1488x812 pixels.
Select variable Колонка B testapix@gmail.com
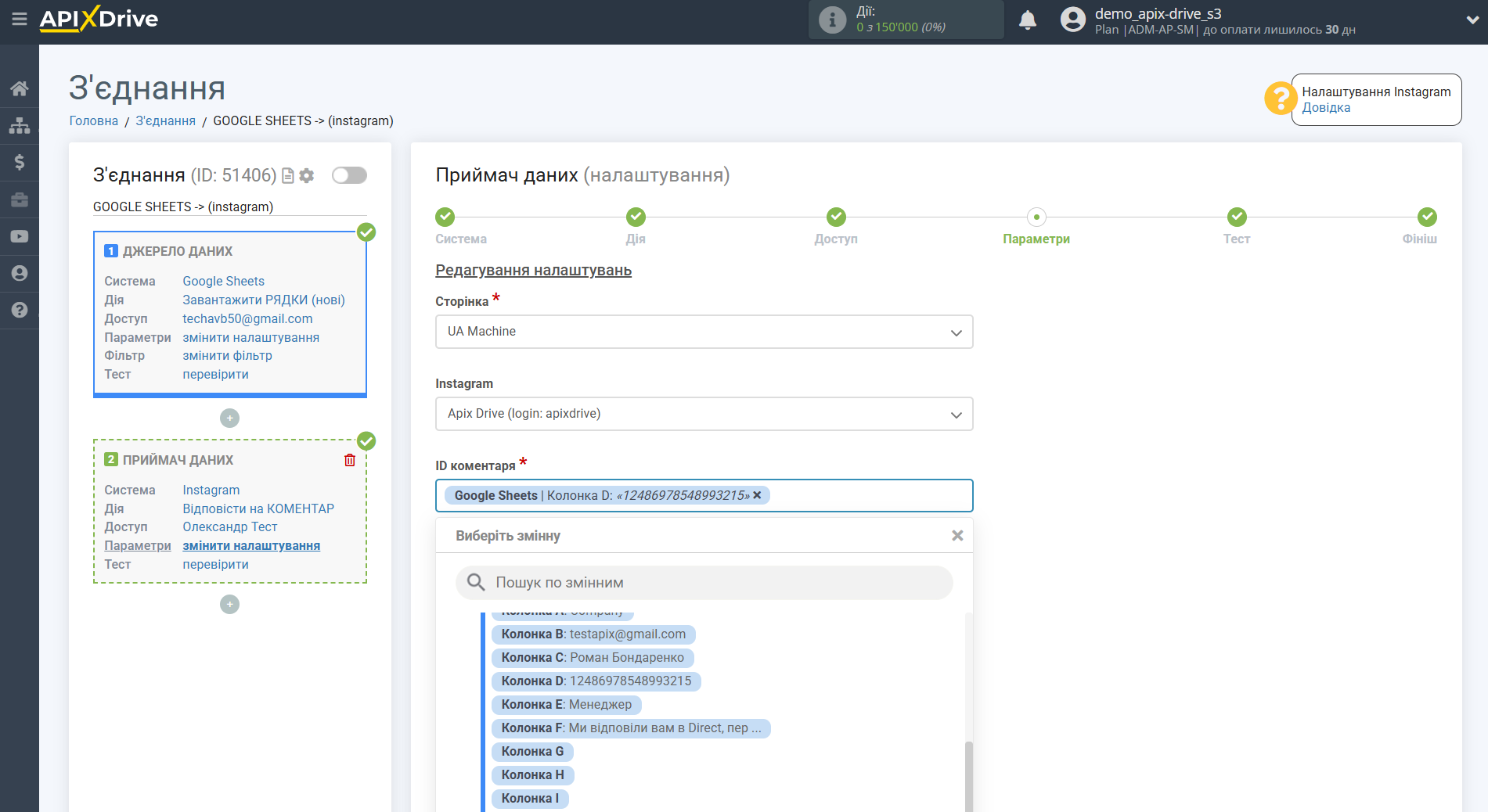click(593, 634)
